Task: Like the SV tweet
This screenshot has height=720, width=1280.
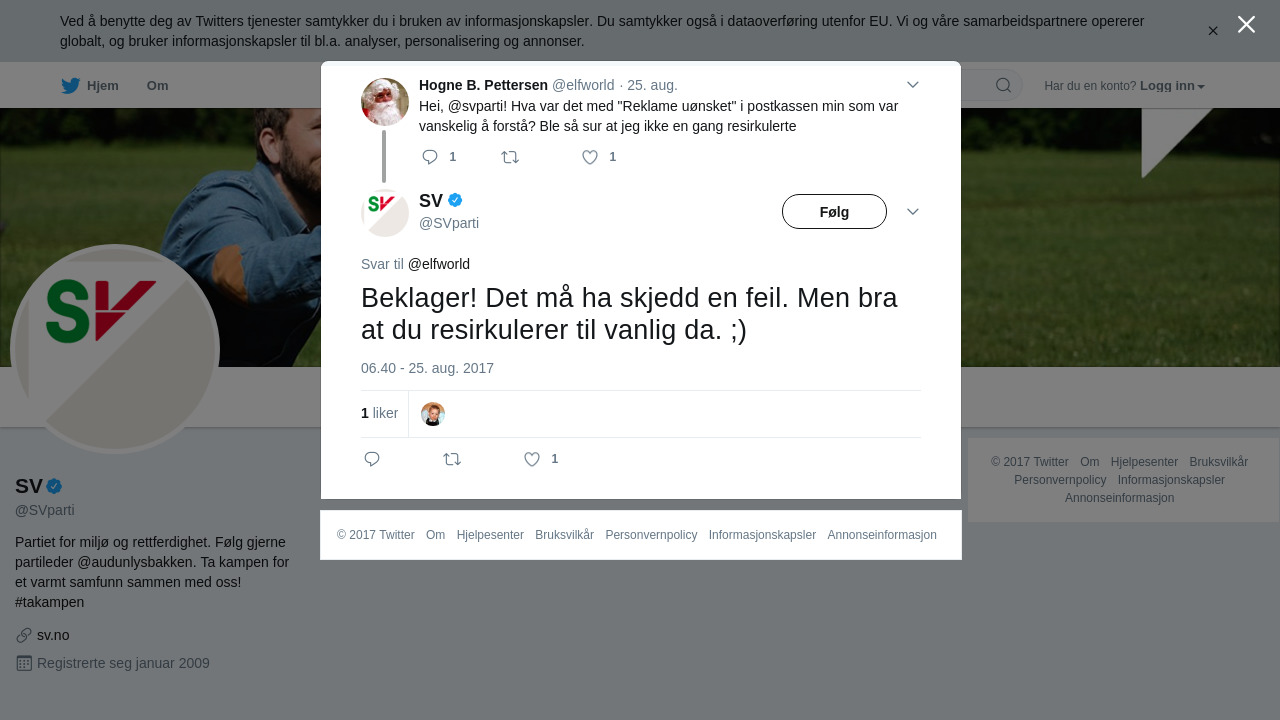Action: click(532, 459)
